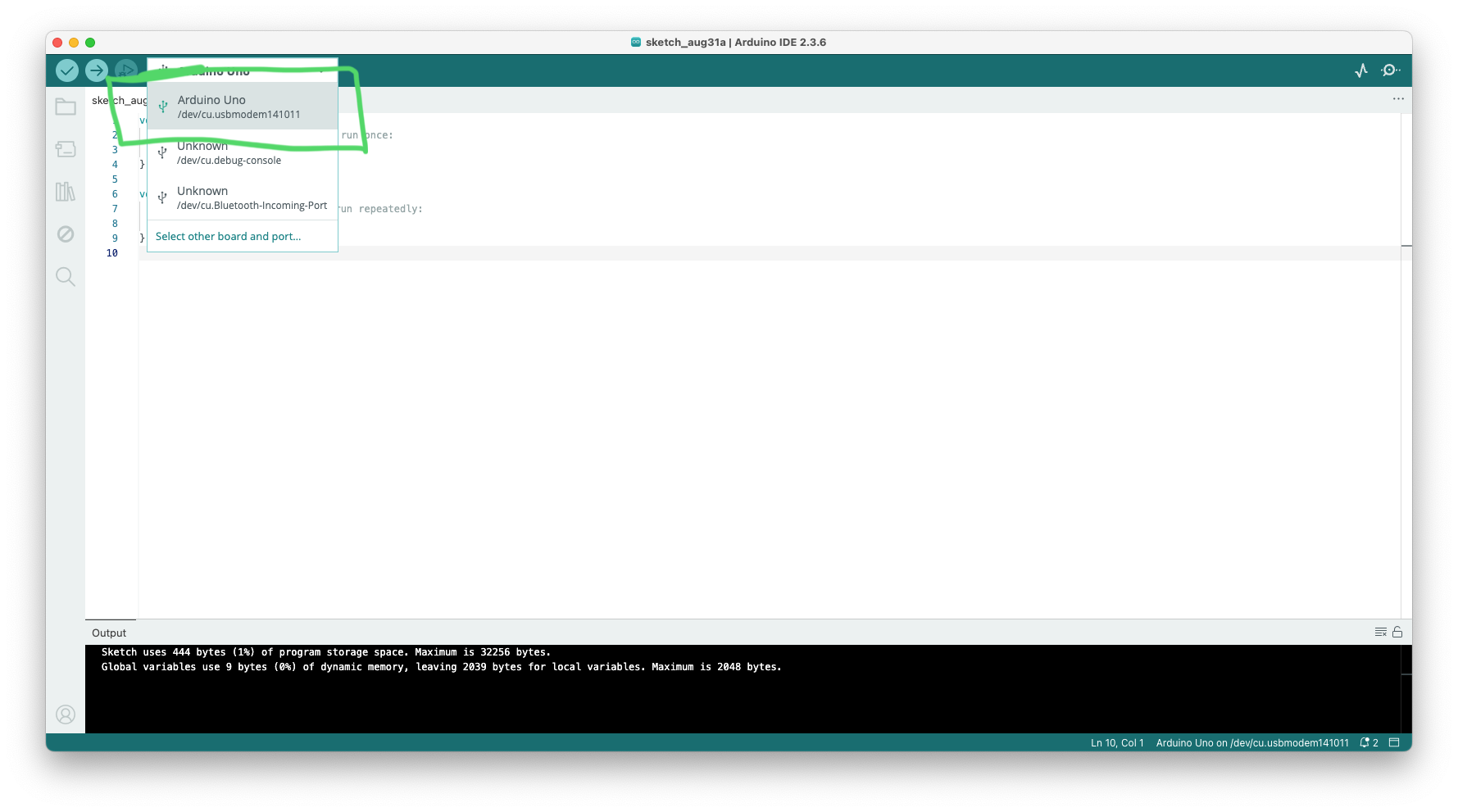Open the editor tab options menu
The width and height of the screenshot is (1458, 812).
1397,99
